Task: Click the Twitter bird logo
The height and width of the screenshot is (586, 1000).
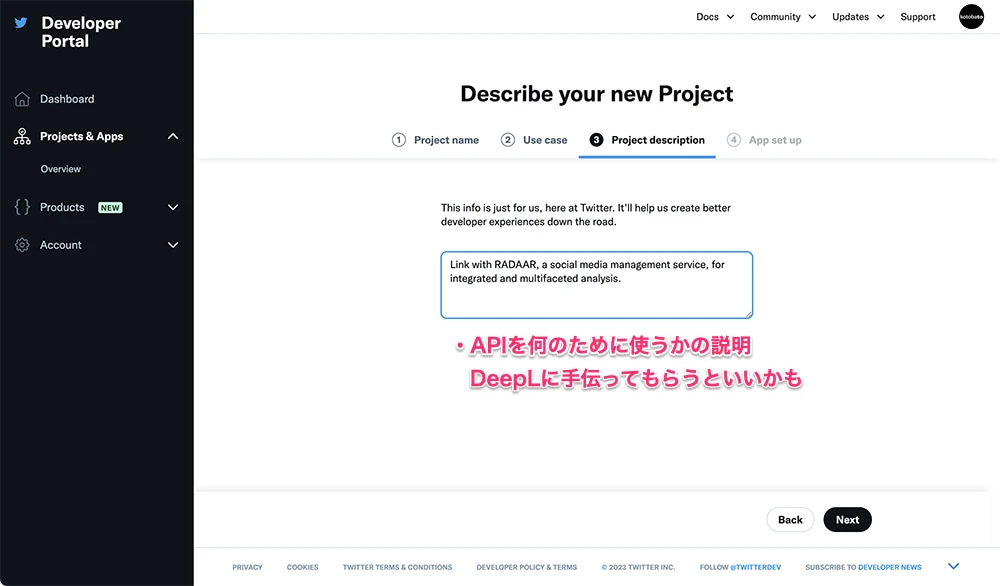Action: coord(21,23)
